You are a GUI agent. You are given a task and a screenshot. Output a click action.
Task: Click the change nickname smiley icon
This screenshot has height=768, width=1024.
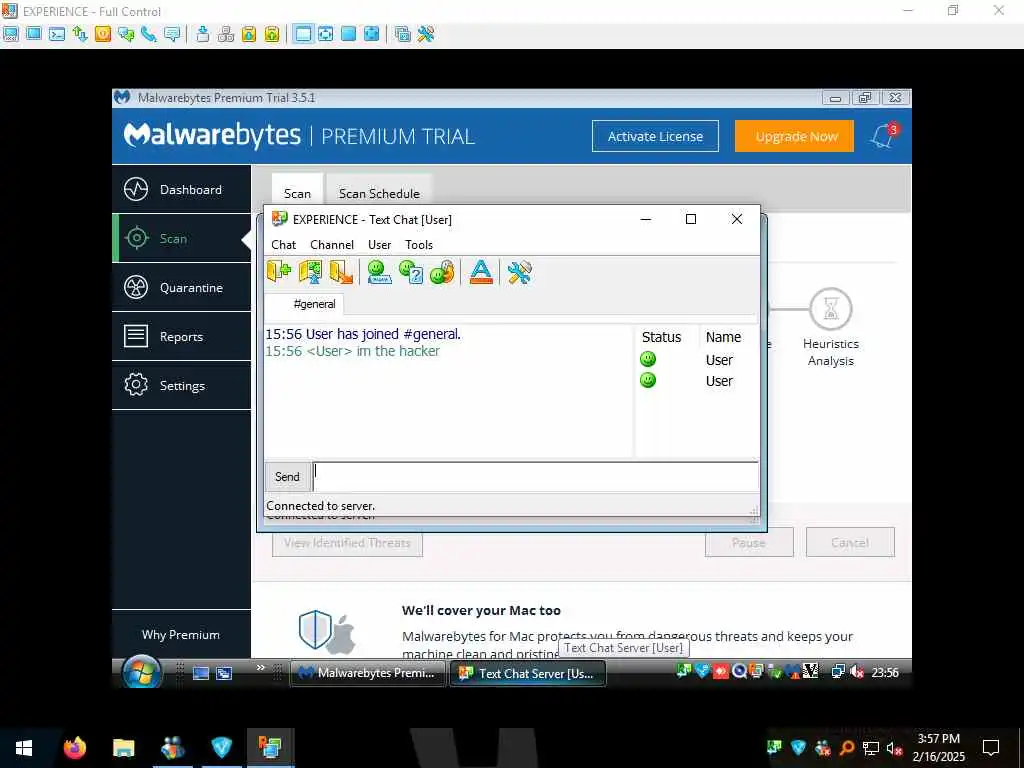(379, 271)
